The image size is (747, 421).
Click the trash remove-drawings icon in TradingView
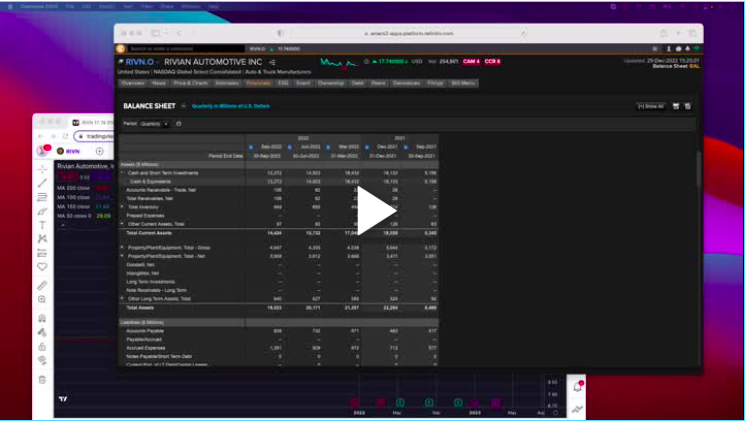click(x=42, y=380)
